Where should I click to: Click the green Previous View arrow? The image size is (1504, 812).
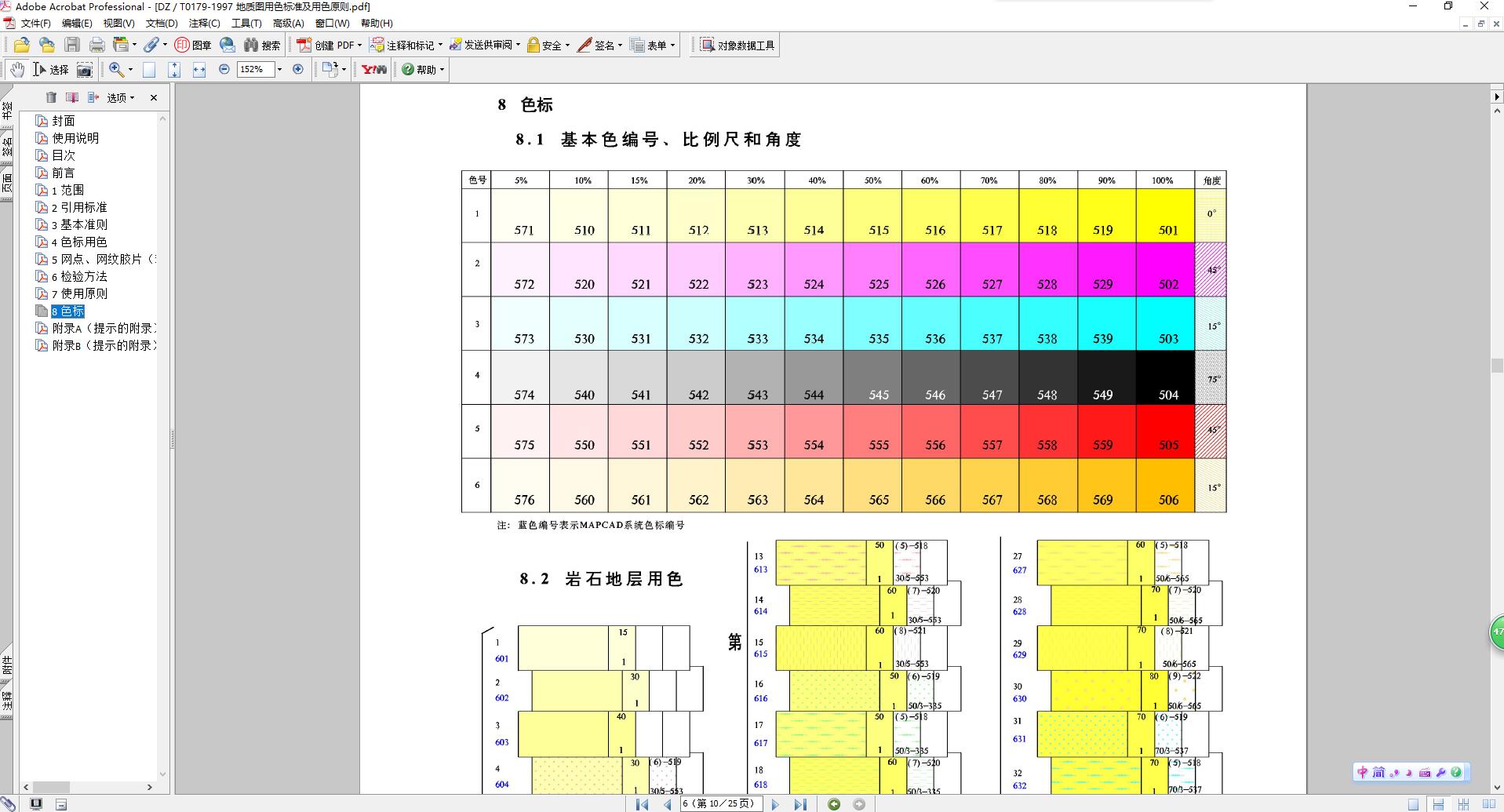pyautogui.click(x=834, y=804)
